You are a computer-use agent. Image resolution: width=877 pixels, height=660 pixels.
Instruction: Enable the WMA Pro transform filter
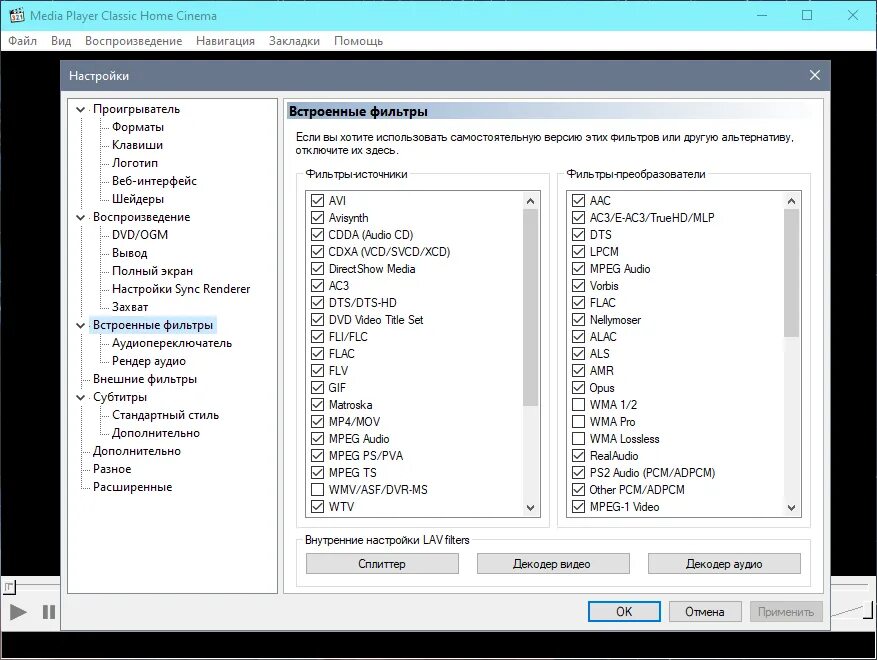click(578, 421)
